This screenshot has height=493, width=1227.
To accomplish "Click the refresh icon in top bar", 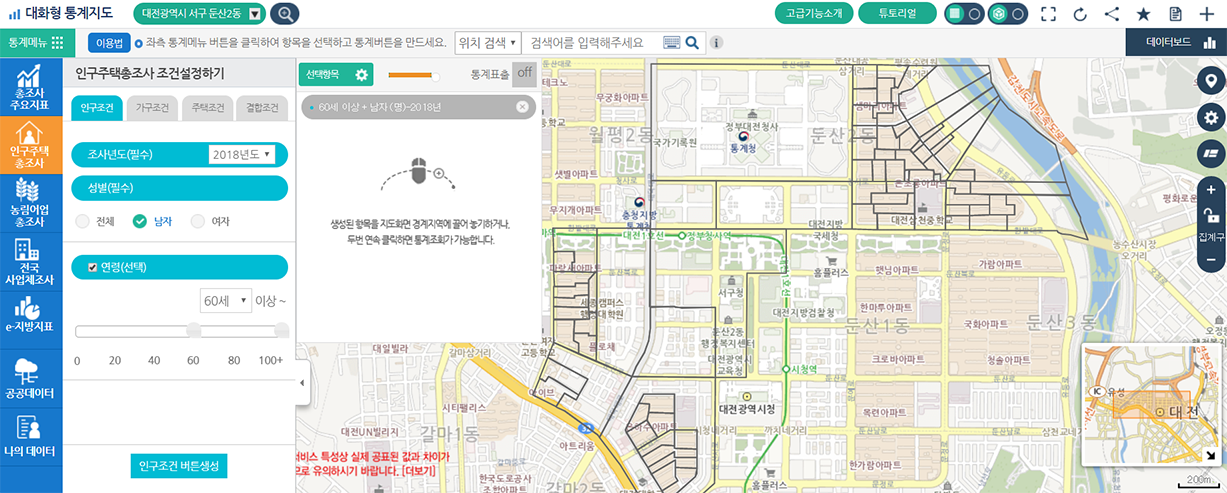I will 1080,14.
